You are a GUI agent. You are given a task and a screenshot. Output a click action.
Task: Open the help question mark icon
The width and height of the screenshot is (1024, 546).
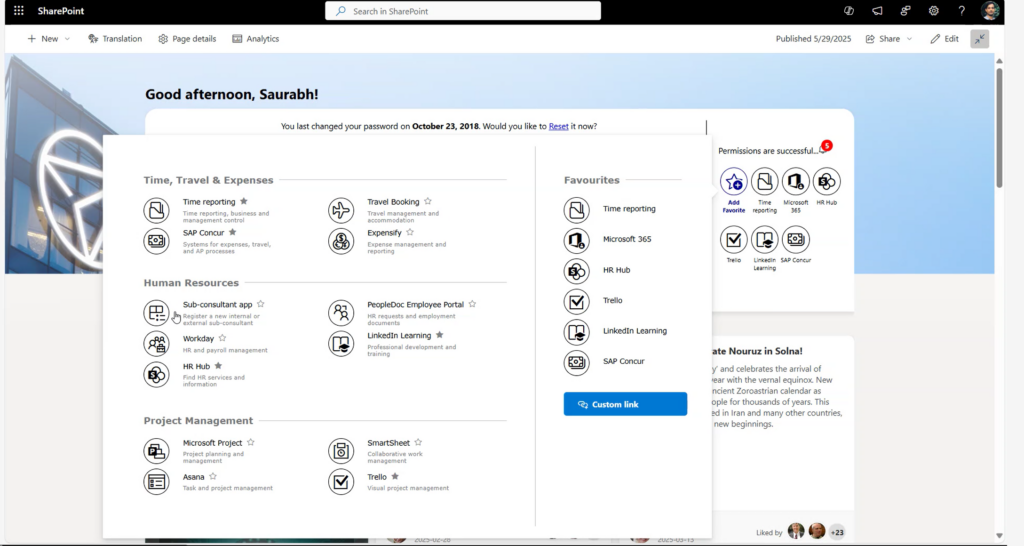pos(961,11)
